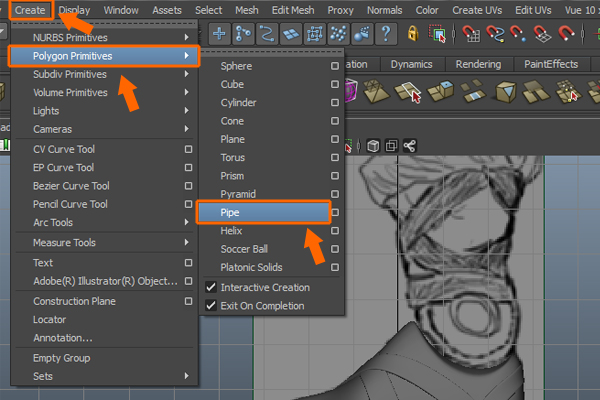The width and height of the screenshot is (600, 400).
Task: Expand the Sets submenu
Action: 100,377
